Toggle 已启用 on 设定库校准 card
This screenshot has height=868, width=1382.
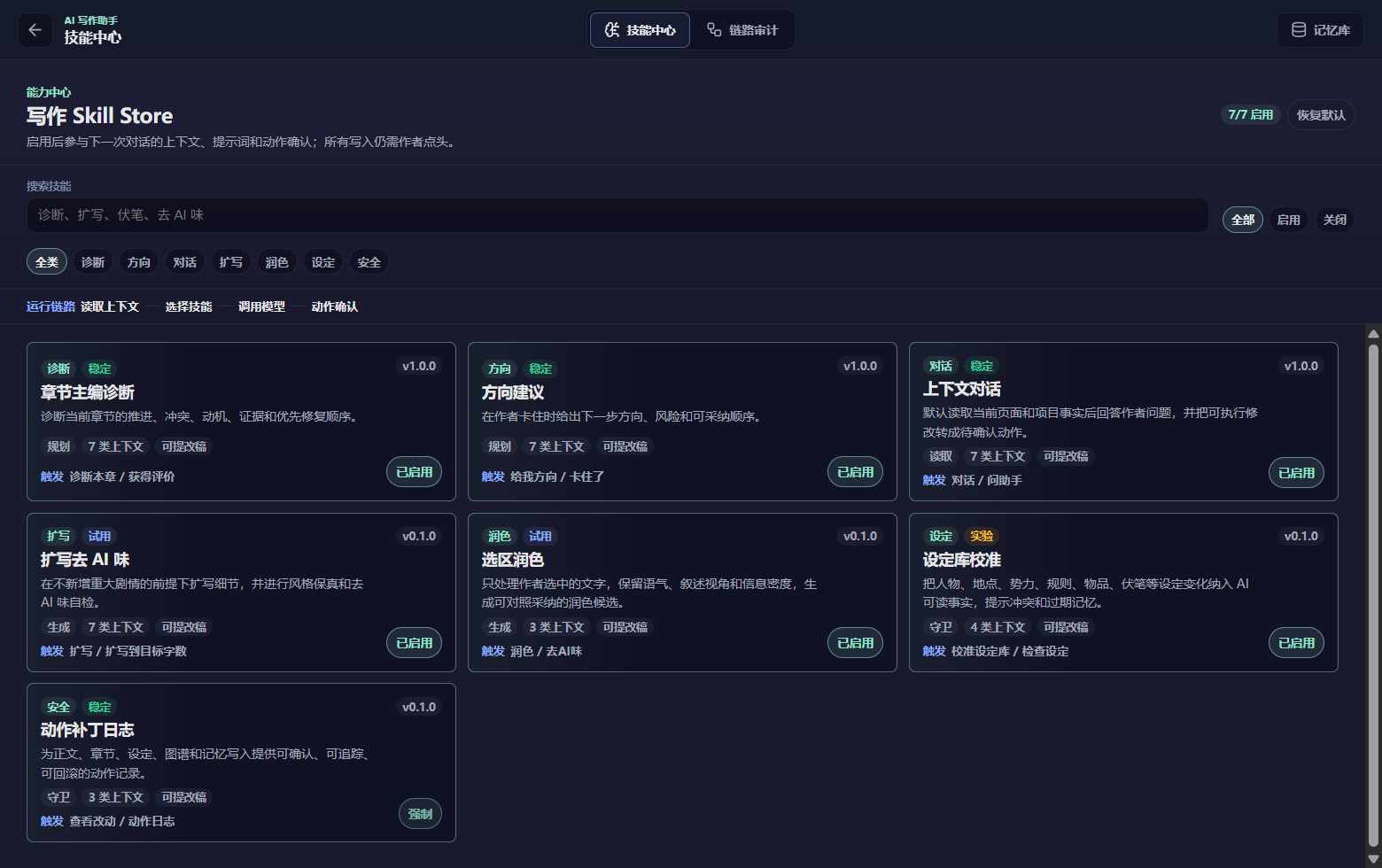(x=1296, y=643)
